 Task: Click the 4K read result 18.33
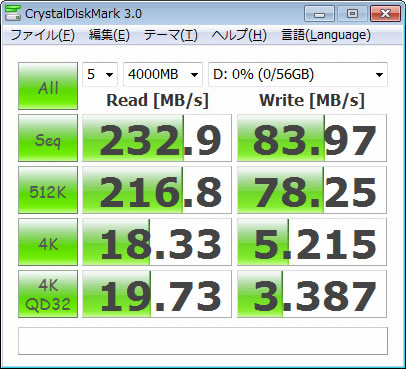[157, 242]
